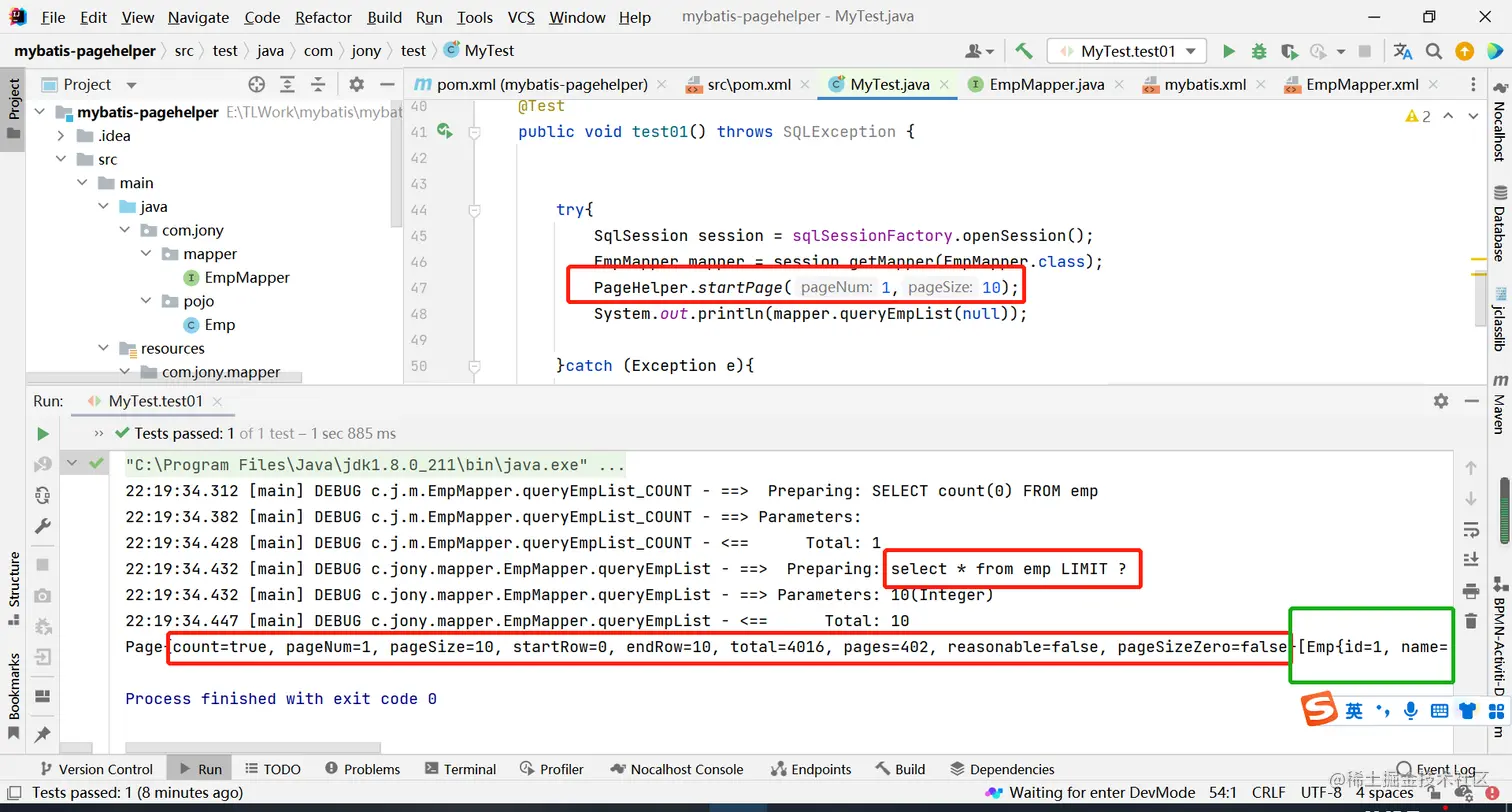Toggle Sogou English/Chinese mode button
This screenshot has width=1512, height=812.
point(1354,711)
